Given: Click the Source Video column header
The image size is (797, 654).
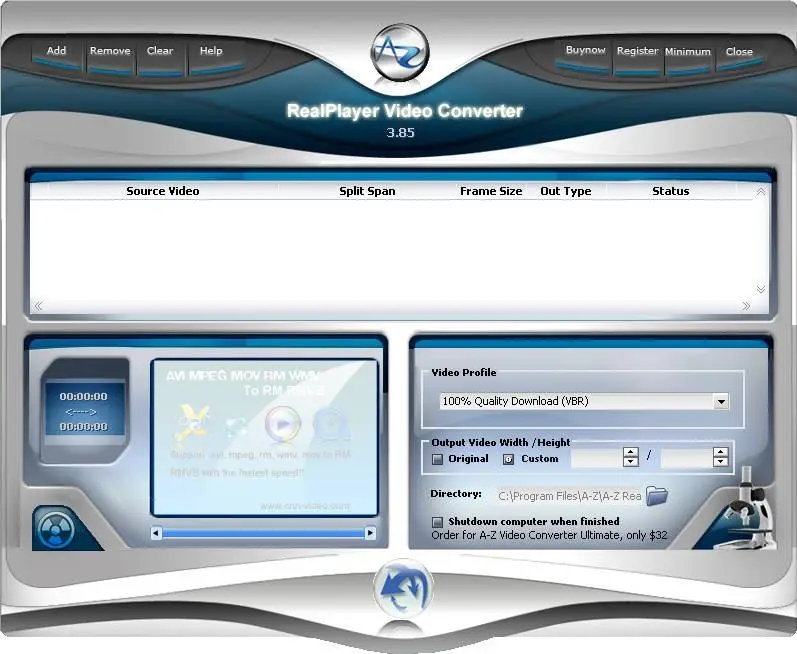Looking at the screenshot, I should (163, 191).
